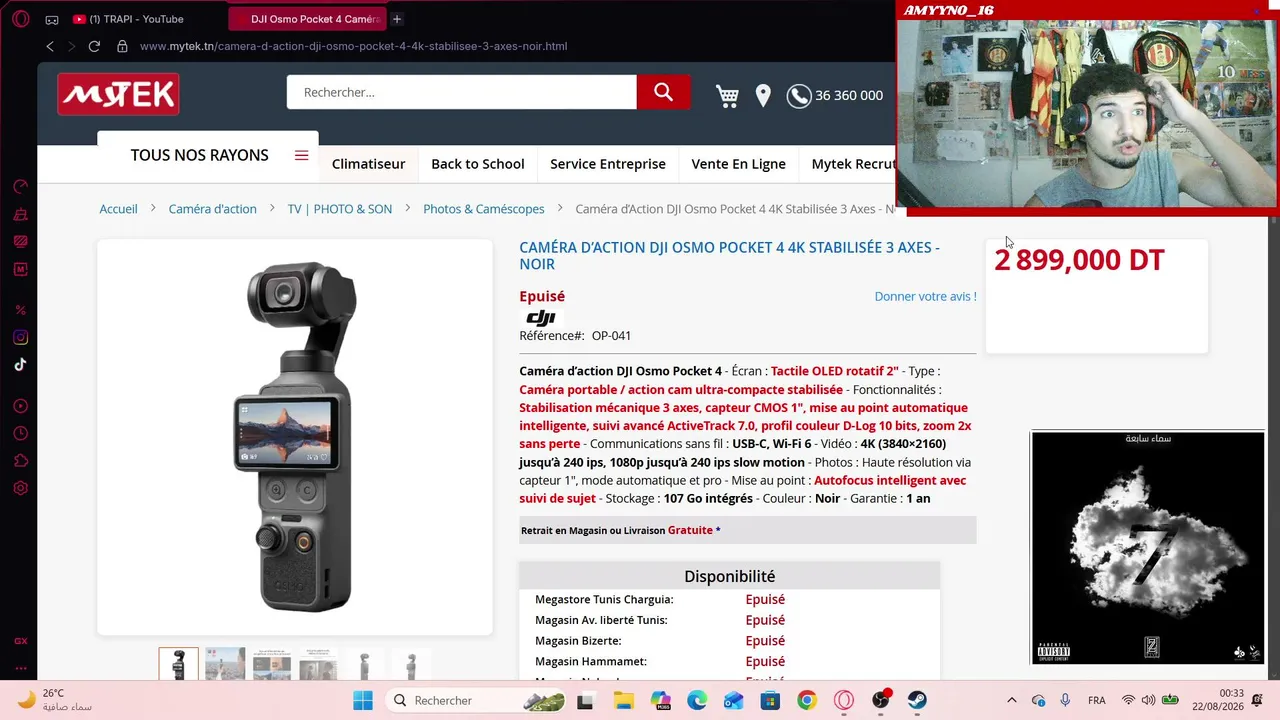Image resolution: width=1280 pixels, height=720 pixels.
Task: Open the store locator pin
Action: pos(763,96)
